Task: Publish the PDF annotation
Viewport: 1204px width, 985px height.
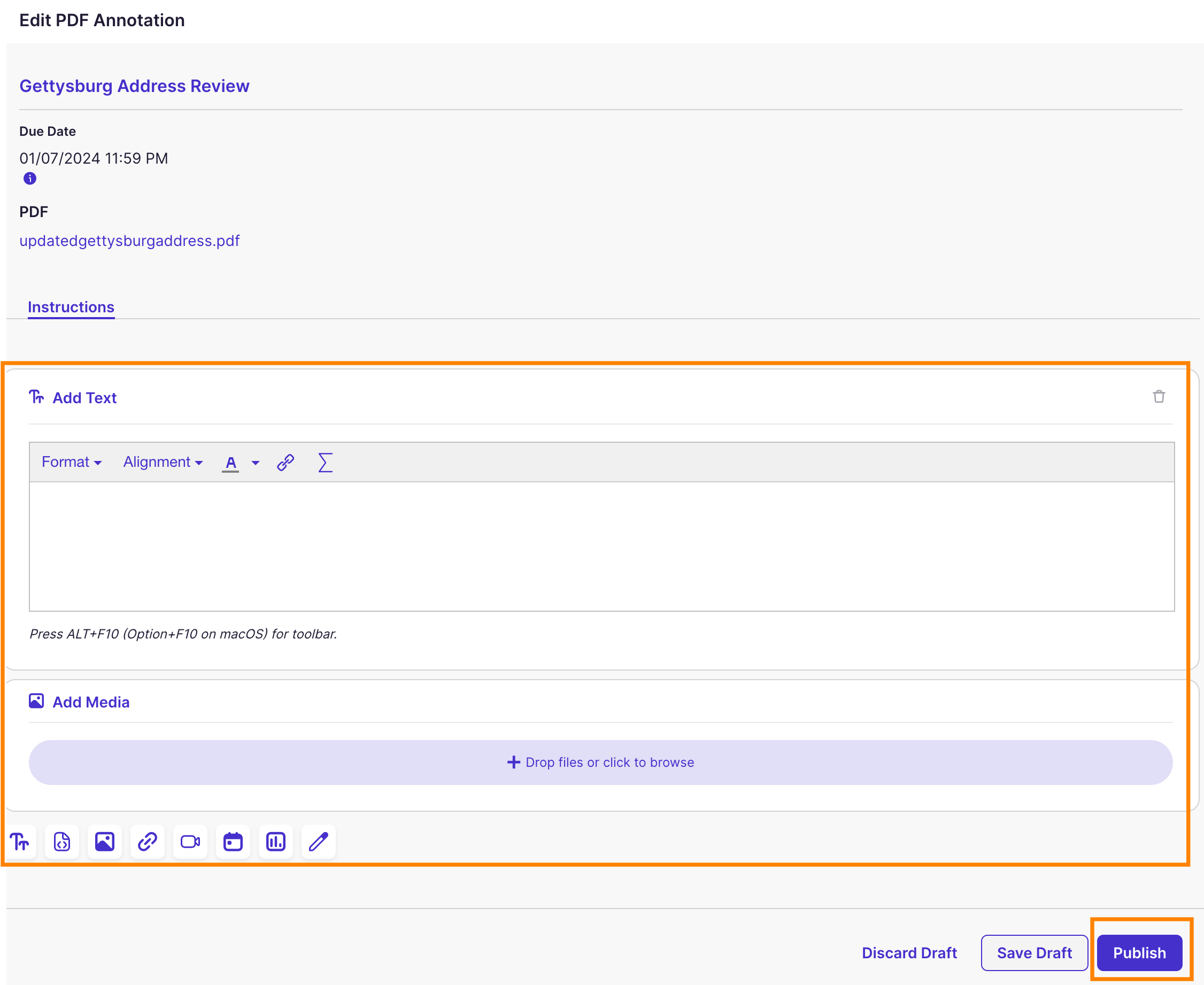Action: pos(1139,953)
